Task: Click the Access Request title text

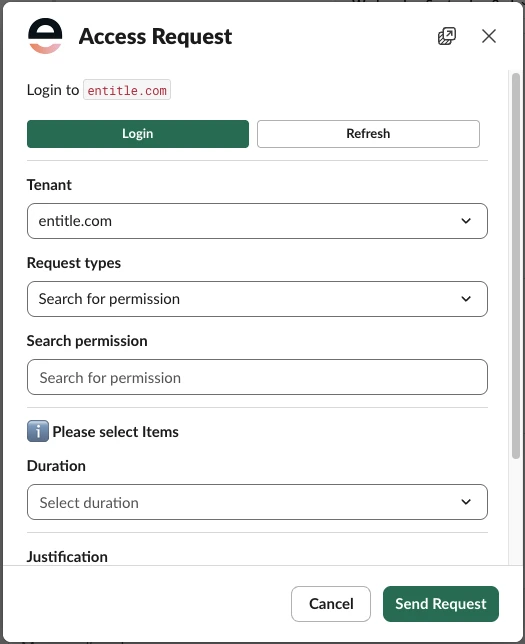Action: click(155, 37)
